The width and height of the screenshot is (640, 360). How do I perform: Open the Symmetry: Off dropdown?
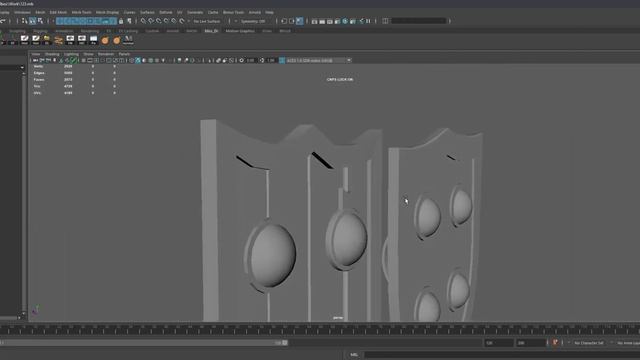pos(253,21)
